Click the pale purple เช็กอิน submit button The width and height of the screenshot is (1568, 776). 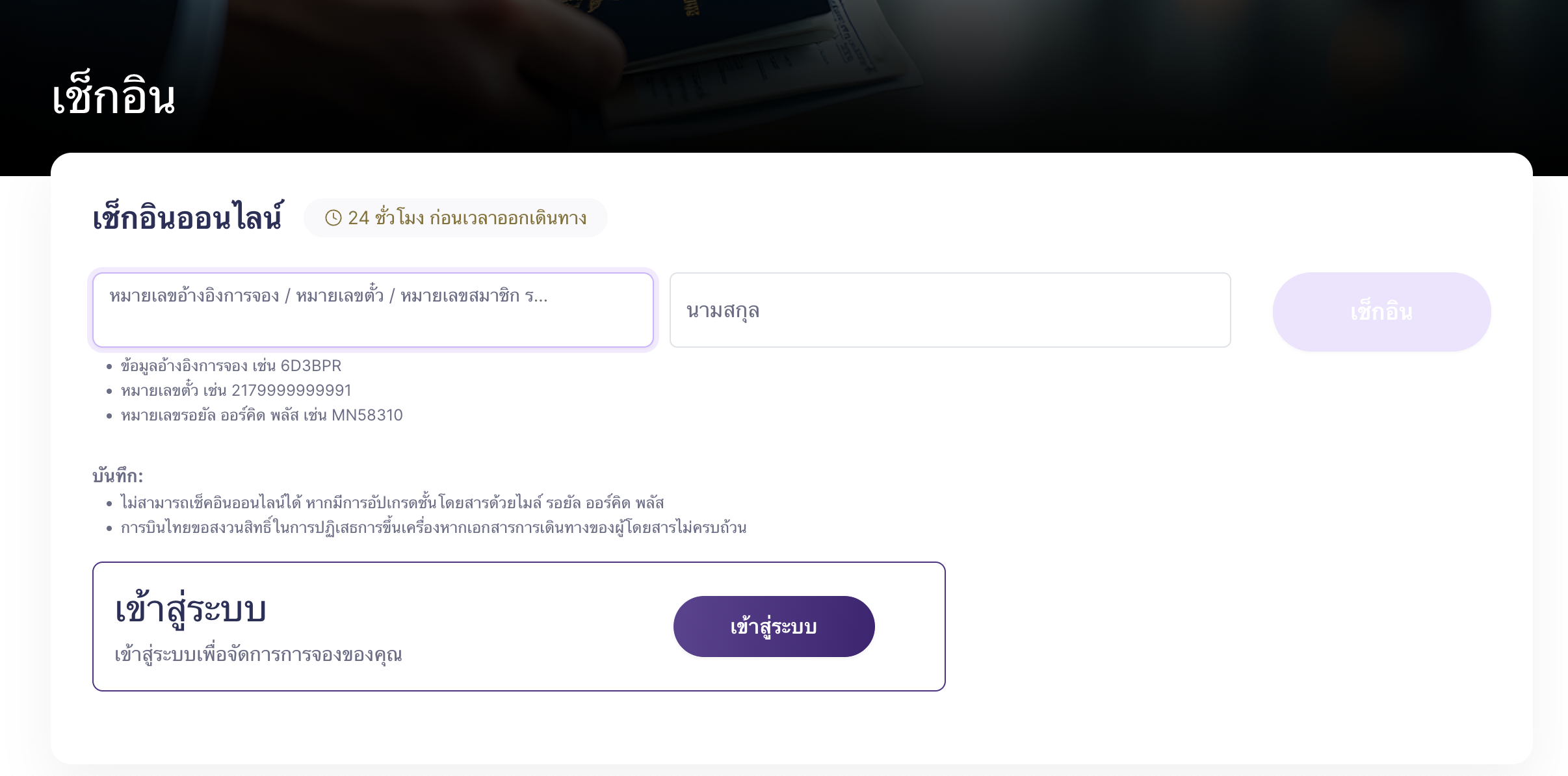[x=1381, y=312]
